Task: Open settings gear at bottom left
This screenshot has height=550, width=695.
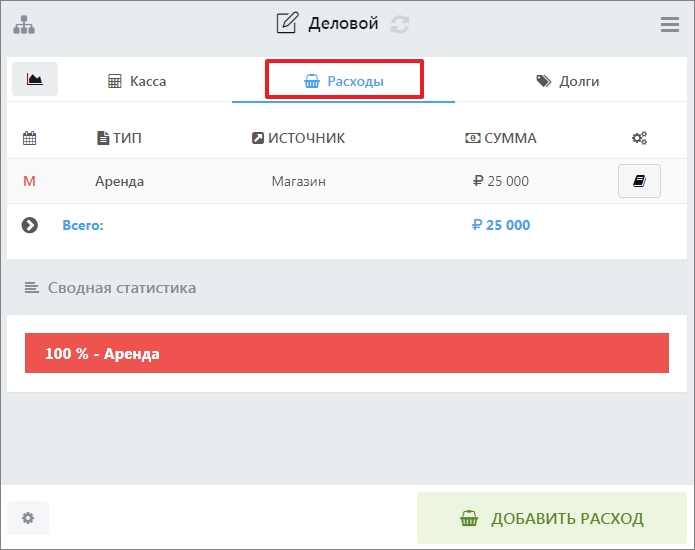Action: tap(28, 518)
